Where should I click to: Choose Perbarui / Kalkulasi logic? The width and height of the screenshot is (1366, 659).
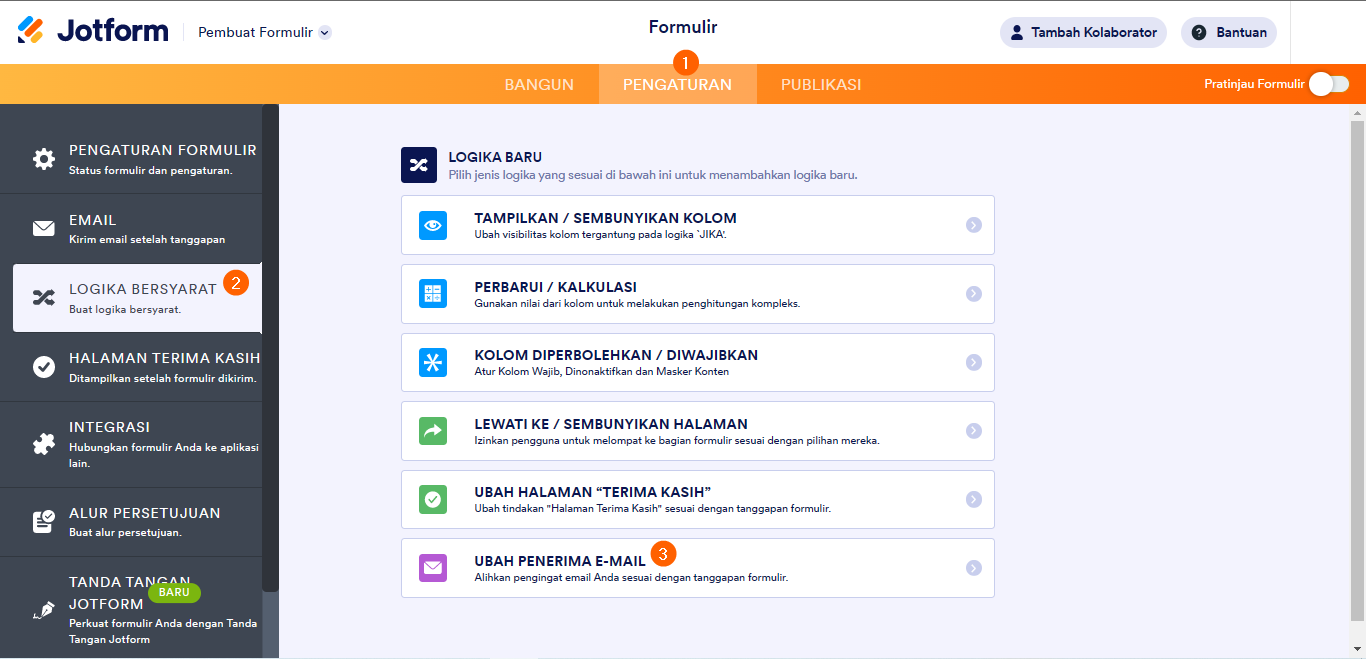click(x=698, y=294)
